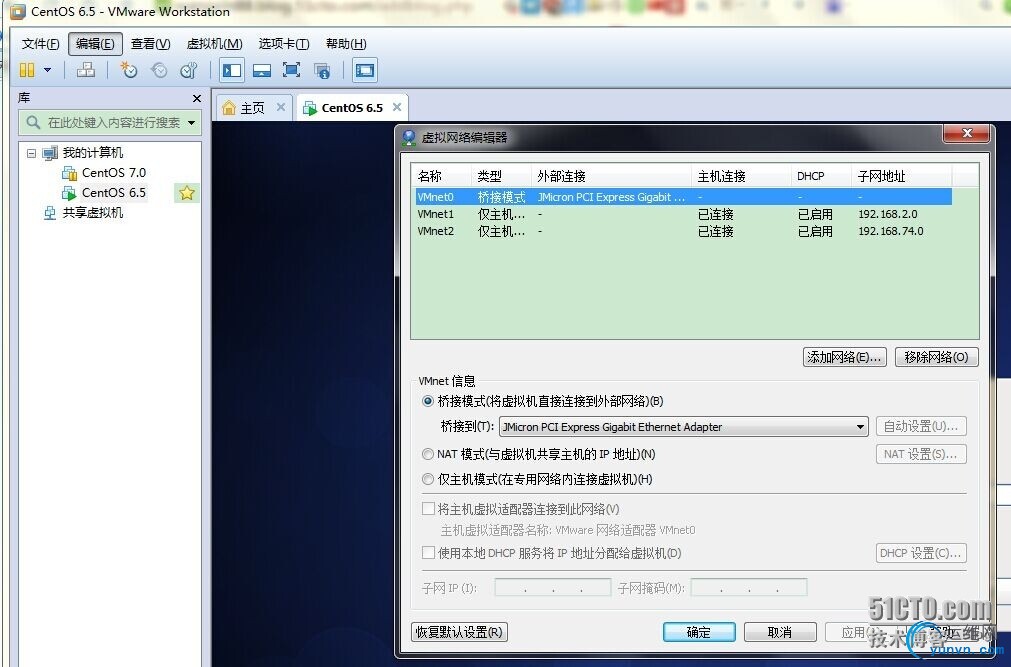Open the library search filter dropdown arrow
This screenshot has height=667, width=1011.
(x=191, y=123)
